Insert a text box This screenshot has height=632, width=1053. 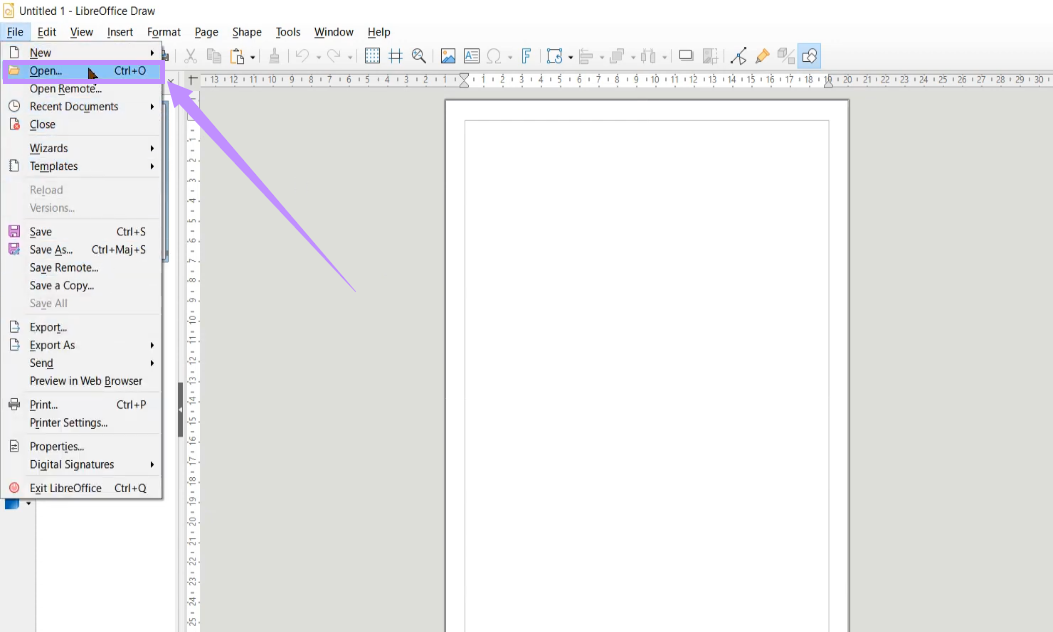[x=471, y=55]
